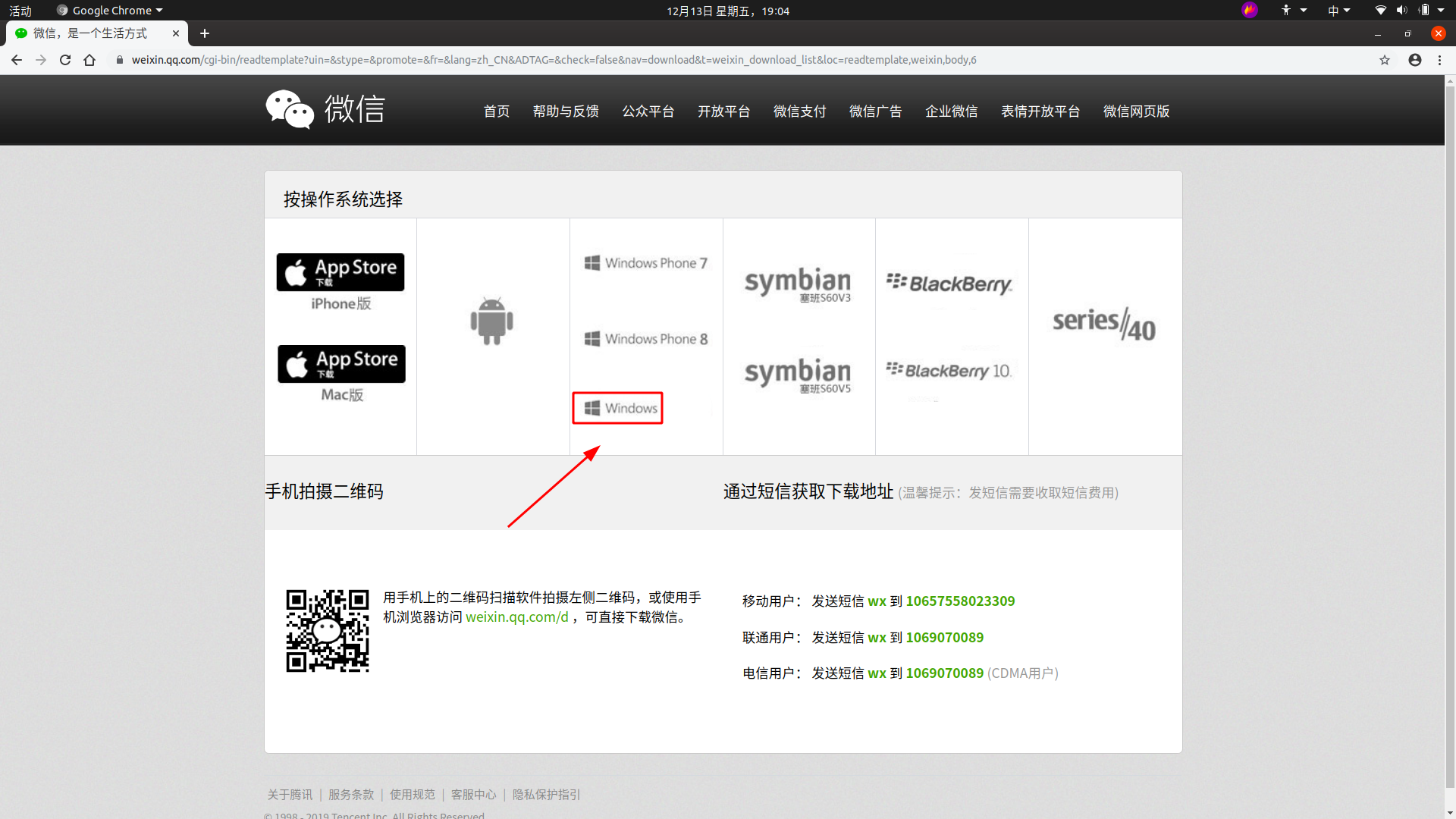This screenshot has height=819, width=1456.
Task: Open 公众平台 navigation item
Action: coord(648,111)
